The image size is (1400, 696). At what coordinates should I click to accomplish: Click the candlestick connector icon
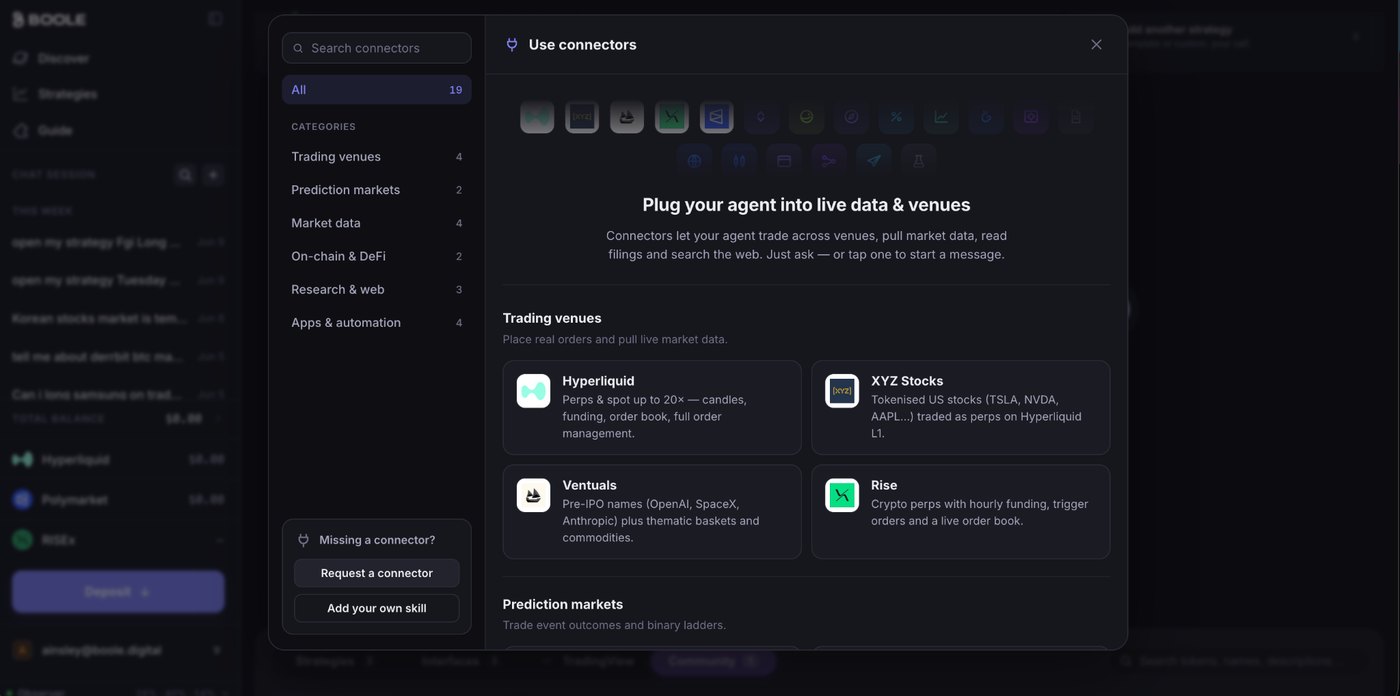coord(739,160)
